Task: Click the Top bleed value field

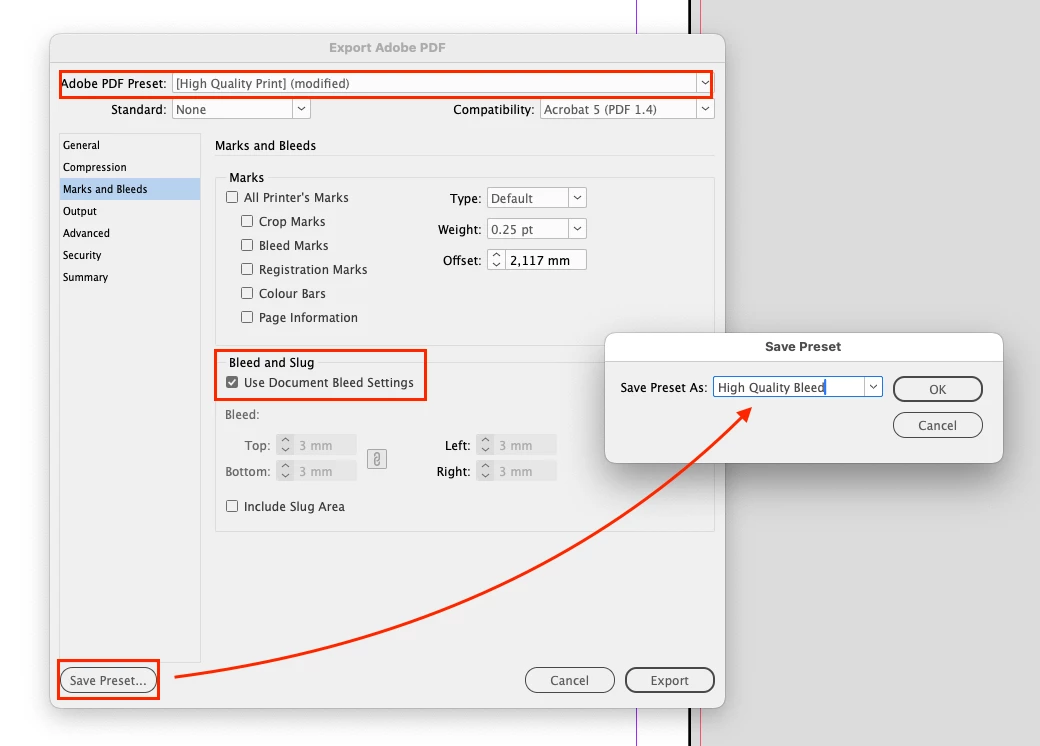Action: pos(325,445)
